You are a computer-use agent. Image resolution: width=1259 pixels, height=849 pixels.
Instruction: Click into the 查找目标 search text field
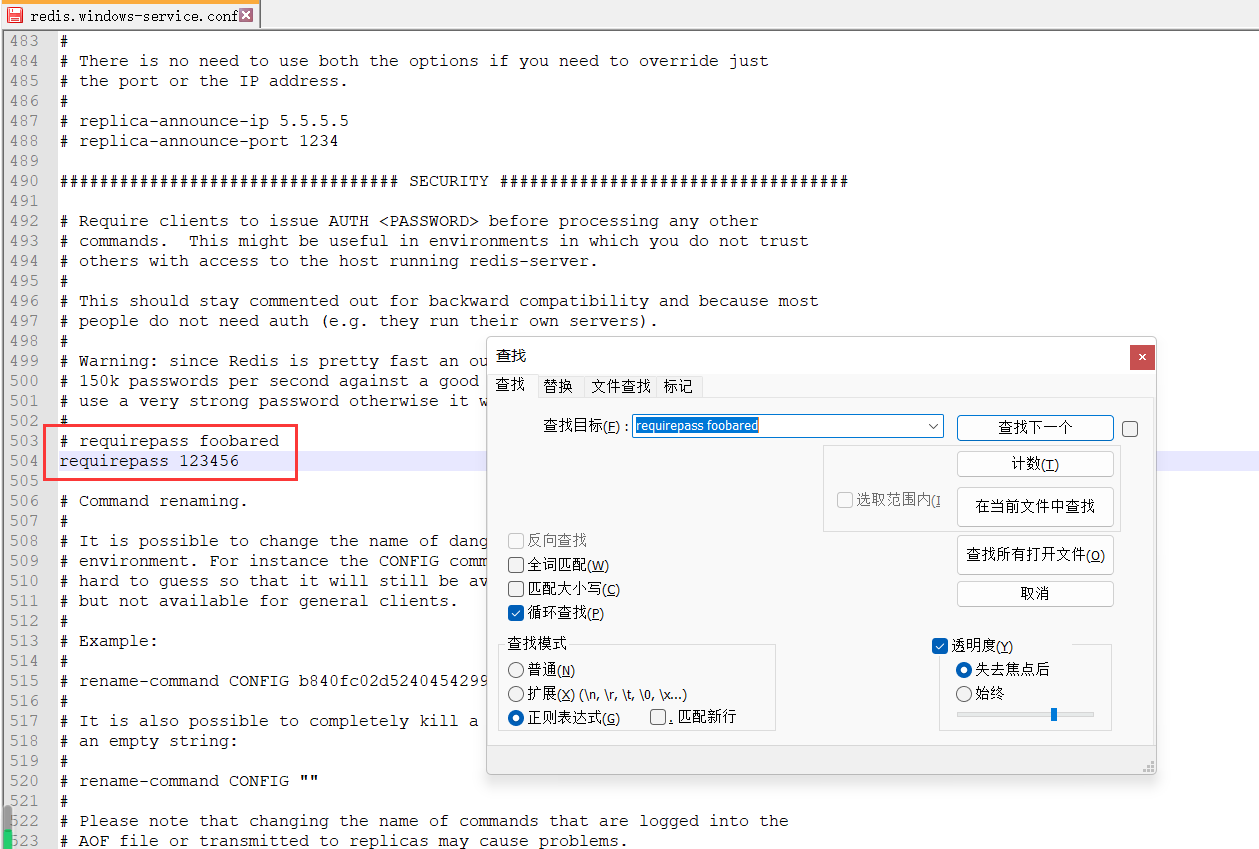780,426
